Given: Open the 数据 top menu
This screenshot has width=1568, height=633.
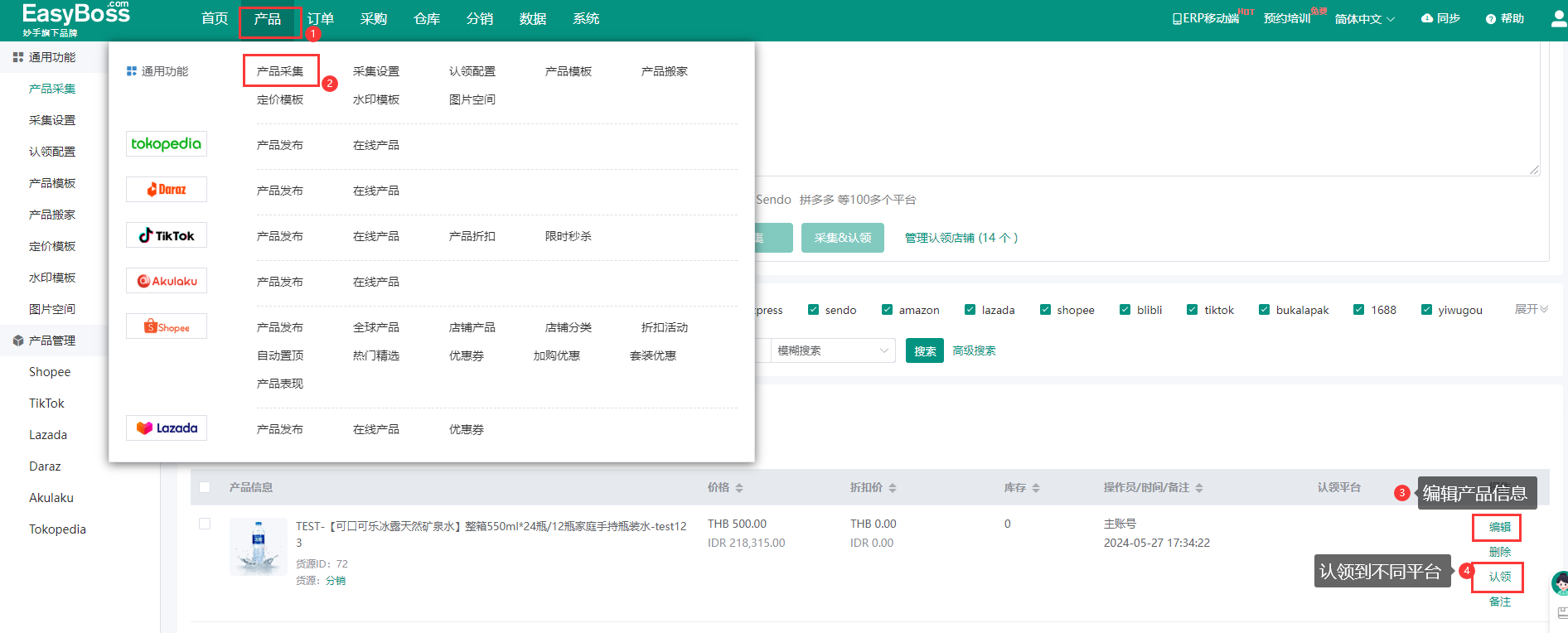Looking at the screenshot, I should click(533, 18).
